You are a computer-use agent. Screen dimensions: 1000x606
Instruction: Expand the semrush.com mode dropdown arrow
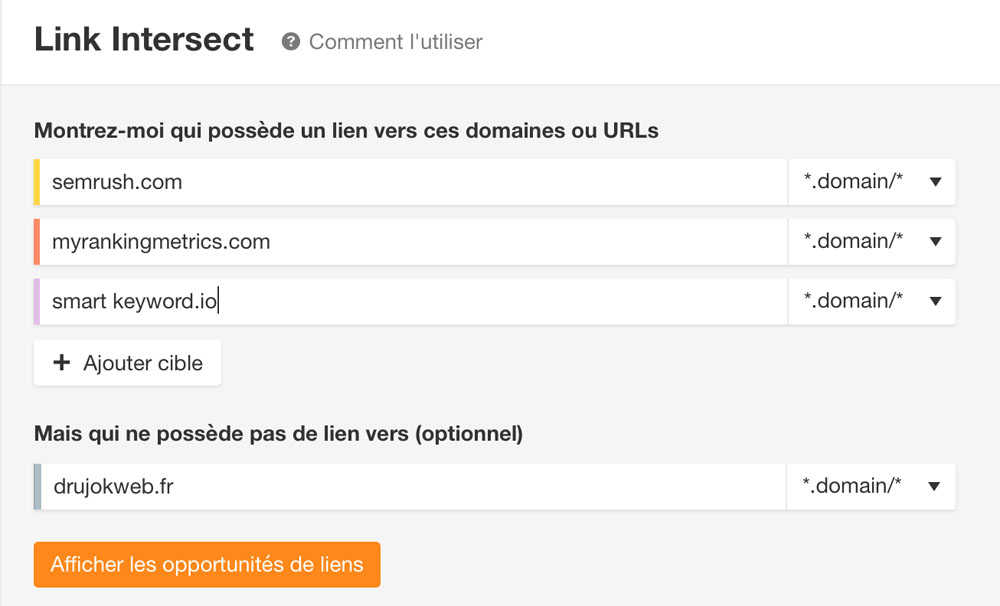tap(935, 182)
